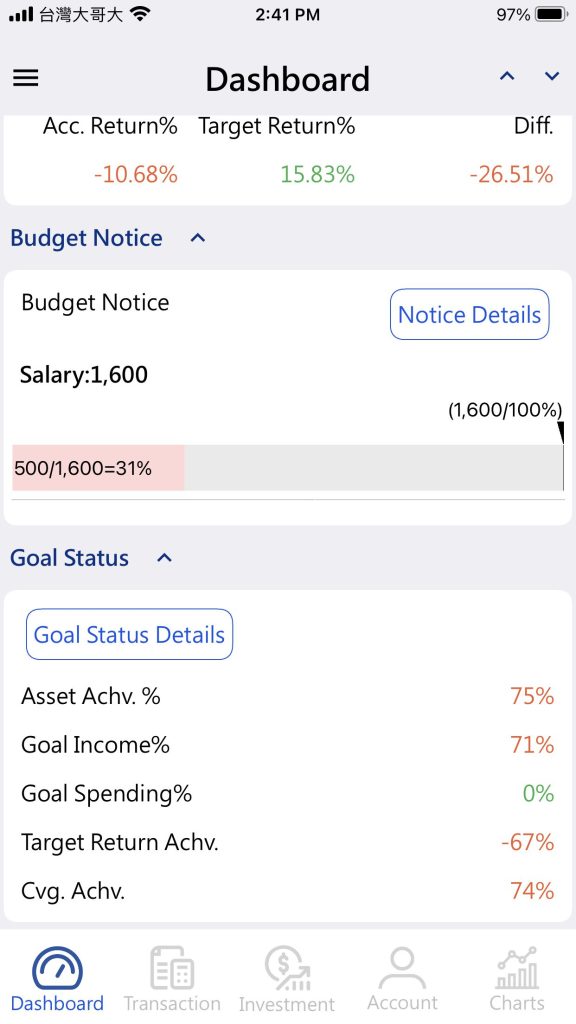Open Notice Details button

click(x=470, y=314)
